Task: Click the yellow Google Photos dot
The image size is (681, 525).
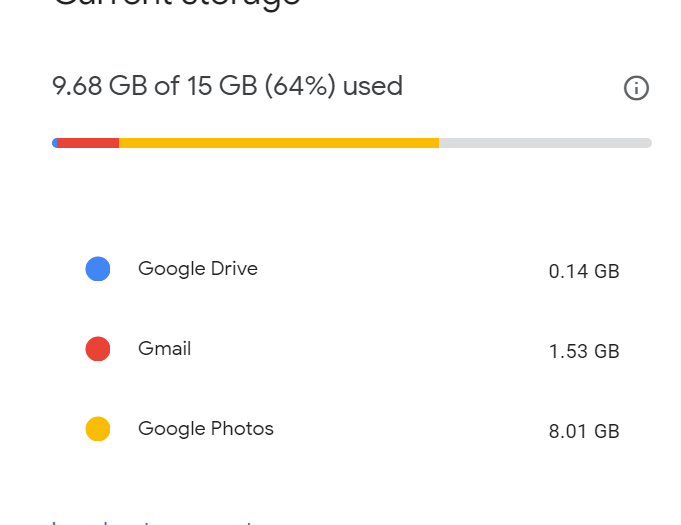Action: pyautogui.click(x=98, y=429)
